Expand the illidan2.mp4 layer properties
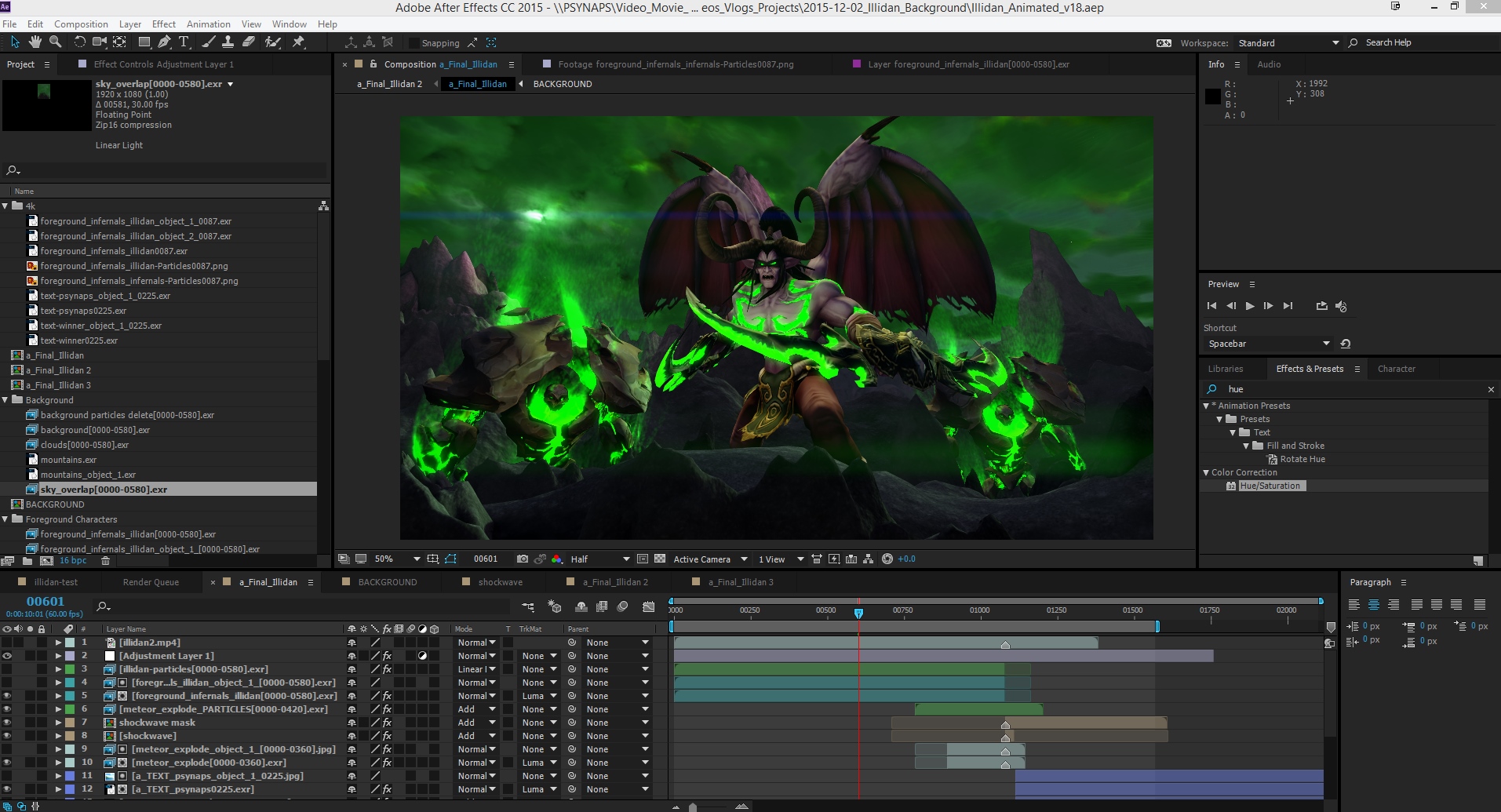 click(58, 642)
